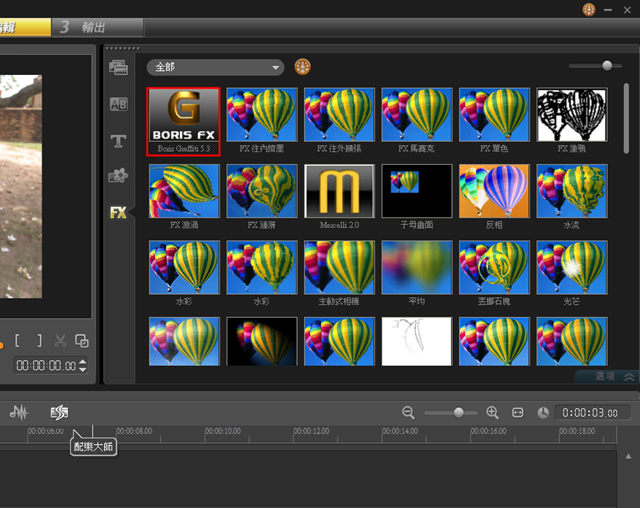Select the FX Filter library icon
This screenshot has height=508, width=640.
tap(118, 212)
